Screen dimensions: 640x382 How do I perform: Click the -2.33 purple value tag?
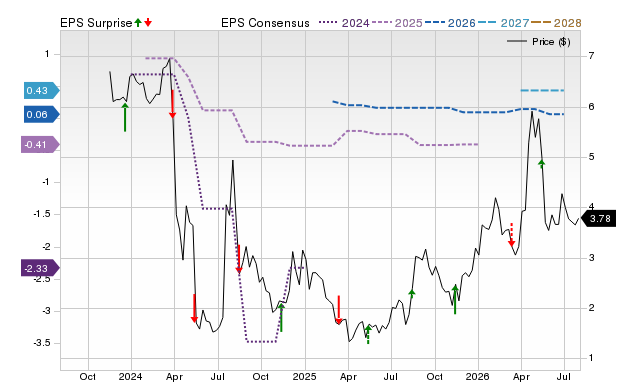click(40, 268)
